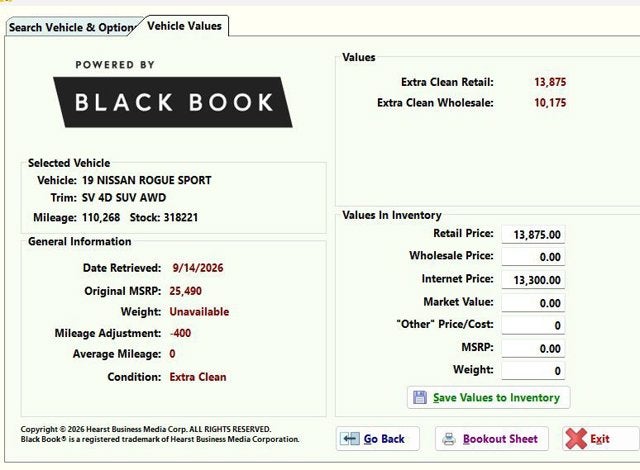
Task: Click the Date Retrieved value 9/14/2026
Action: 198,268
